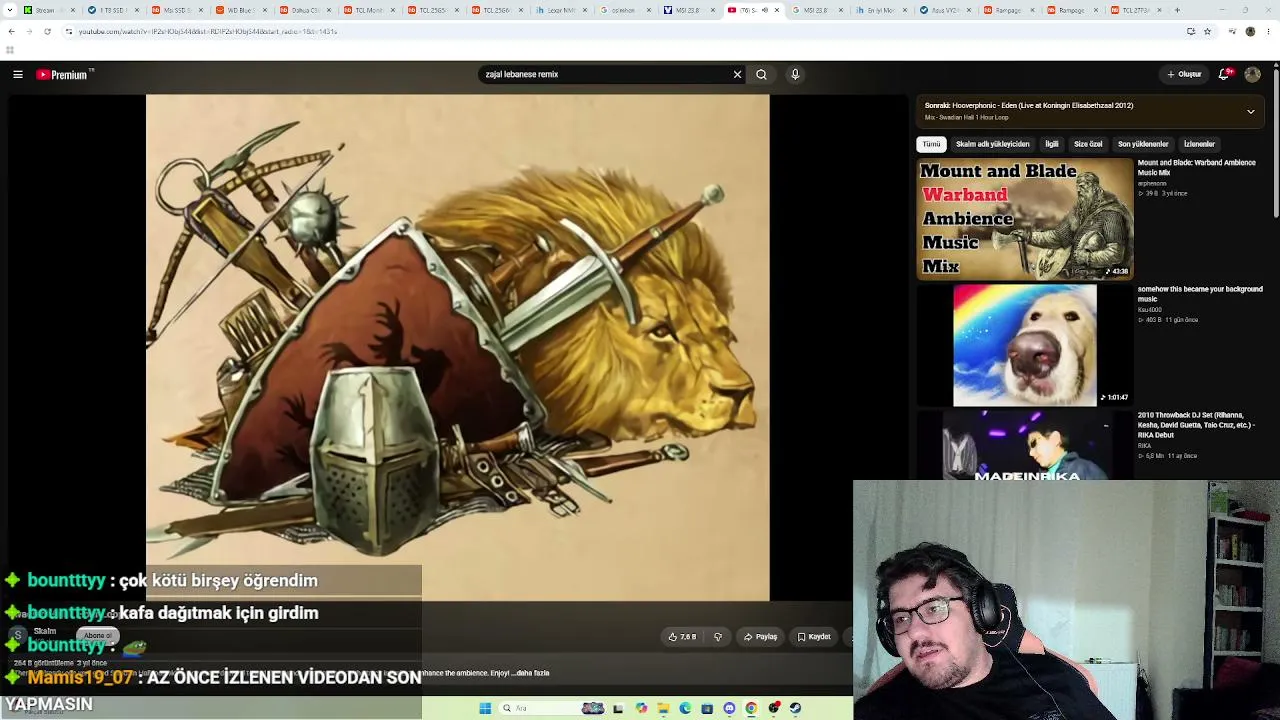
Task: Like the video with thumbs up
Action: (683, 636)
